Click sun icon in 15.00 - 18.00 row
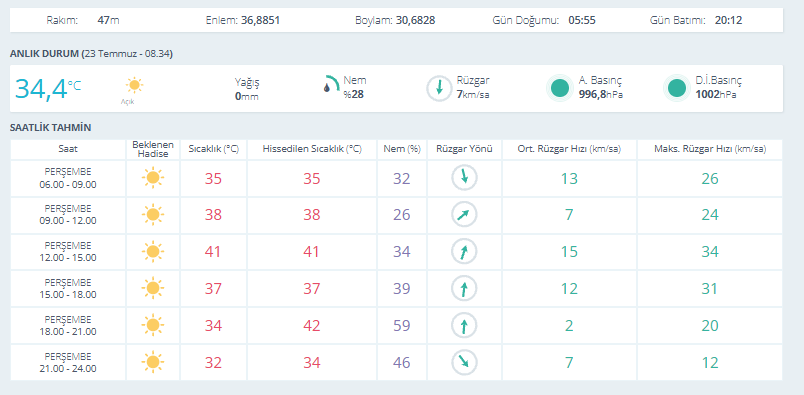804x395 pixels. point(153,288)
